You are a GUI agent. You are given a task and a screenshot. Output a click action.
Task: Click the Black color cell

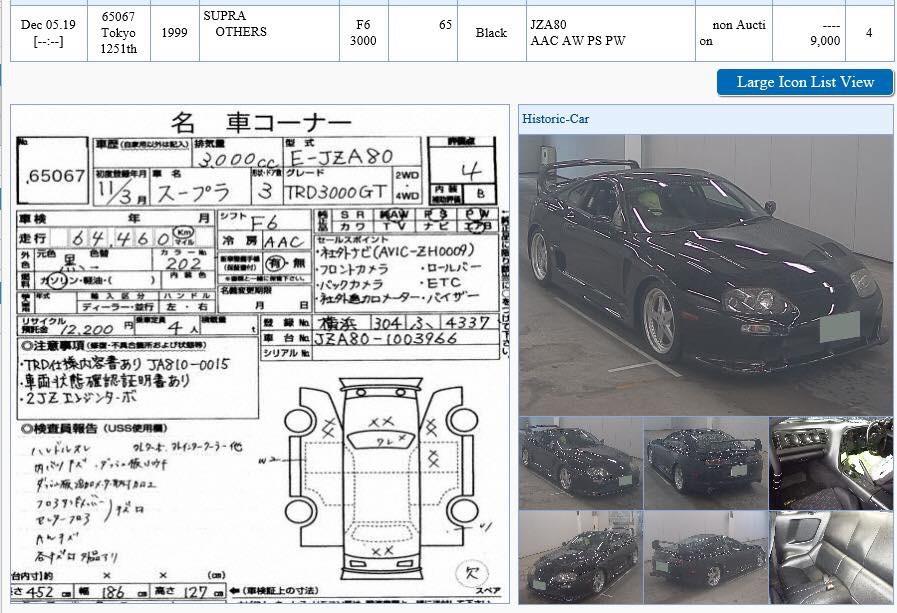click(x=491, y=32)
